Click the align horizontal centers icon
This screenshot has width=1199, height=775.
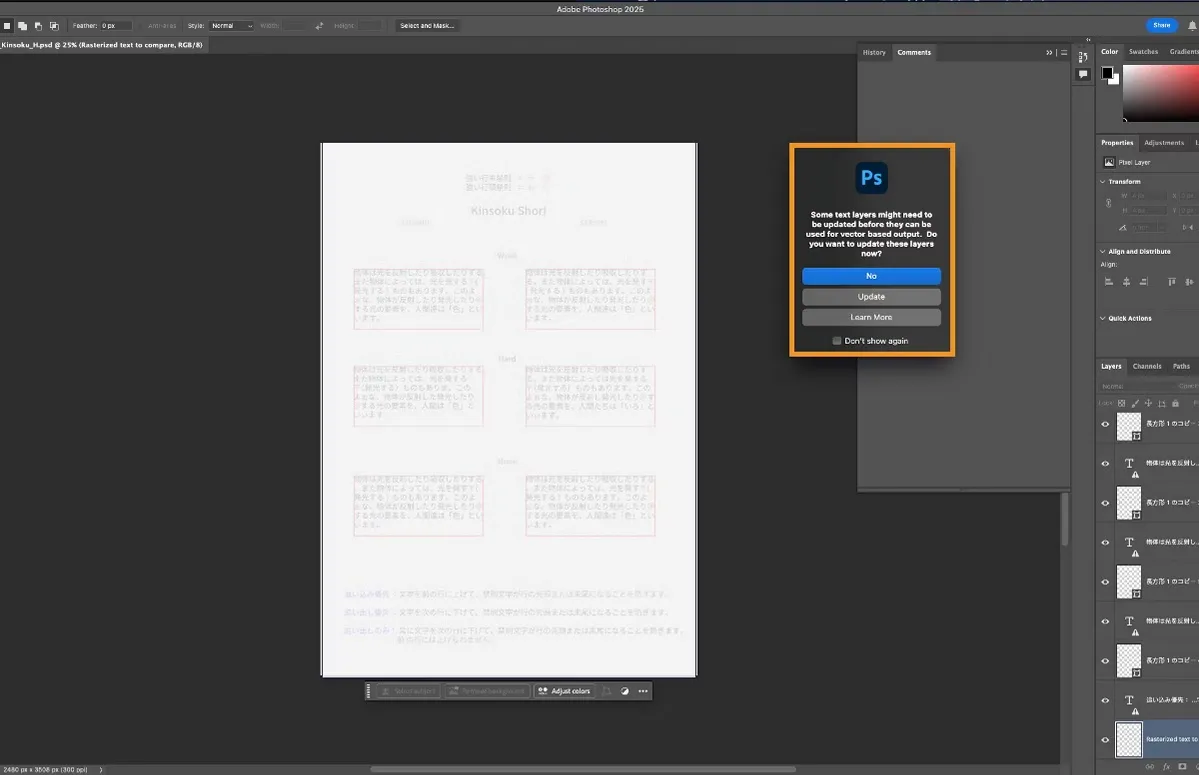point(1124,282)
